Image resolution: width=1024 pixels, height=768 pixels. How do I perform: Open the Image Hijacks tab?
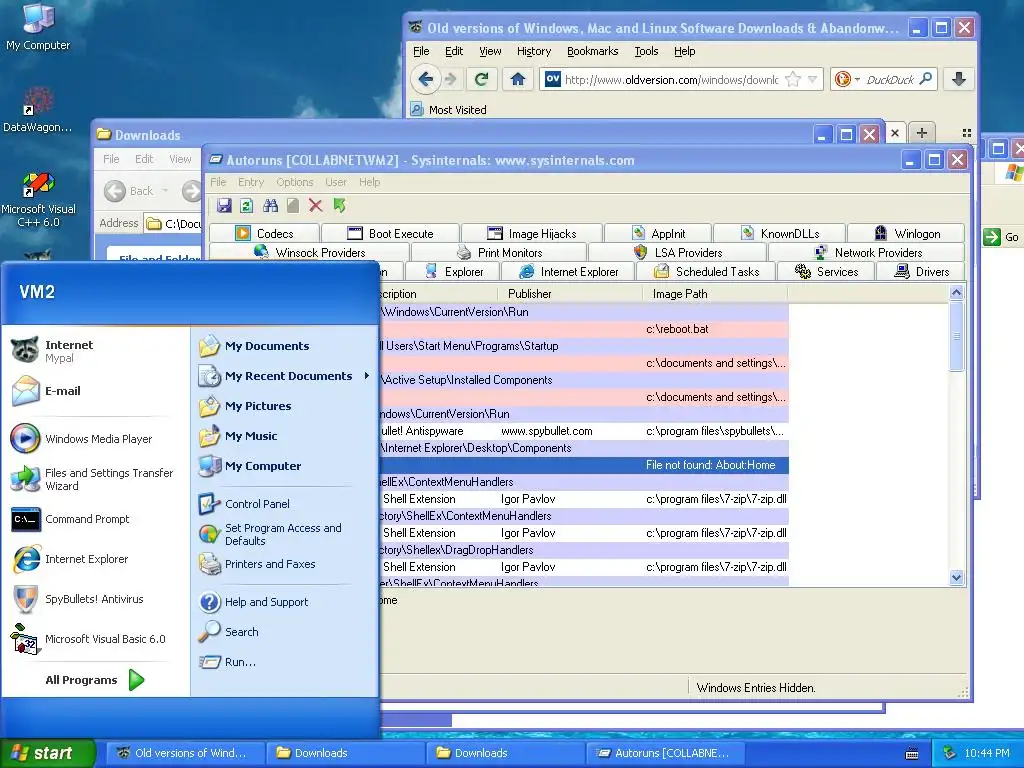[x=532, y=234]
